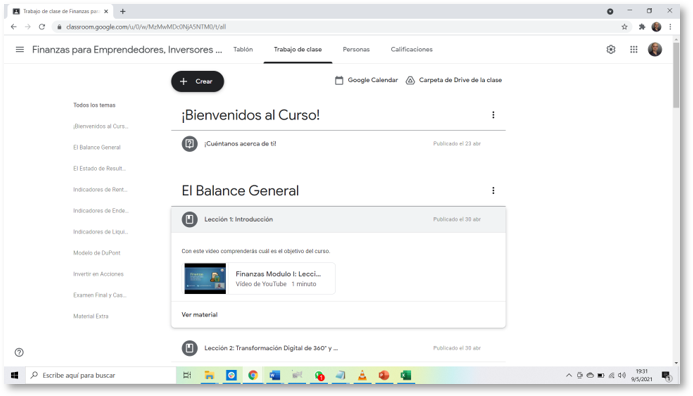Filter by Examen Final y Cas... topic

(99, 295)
